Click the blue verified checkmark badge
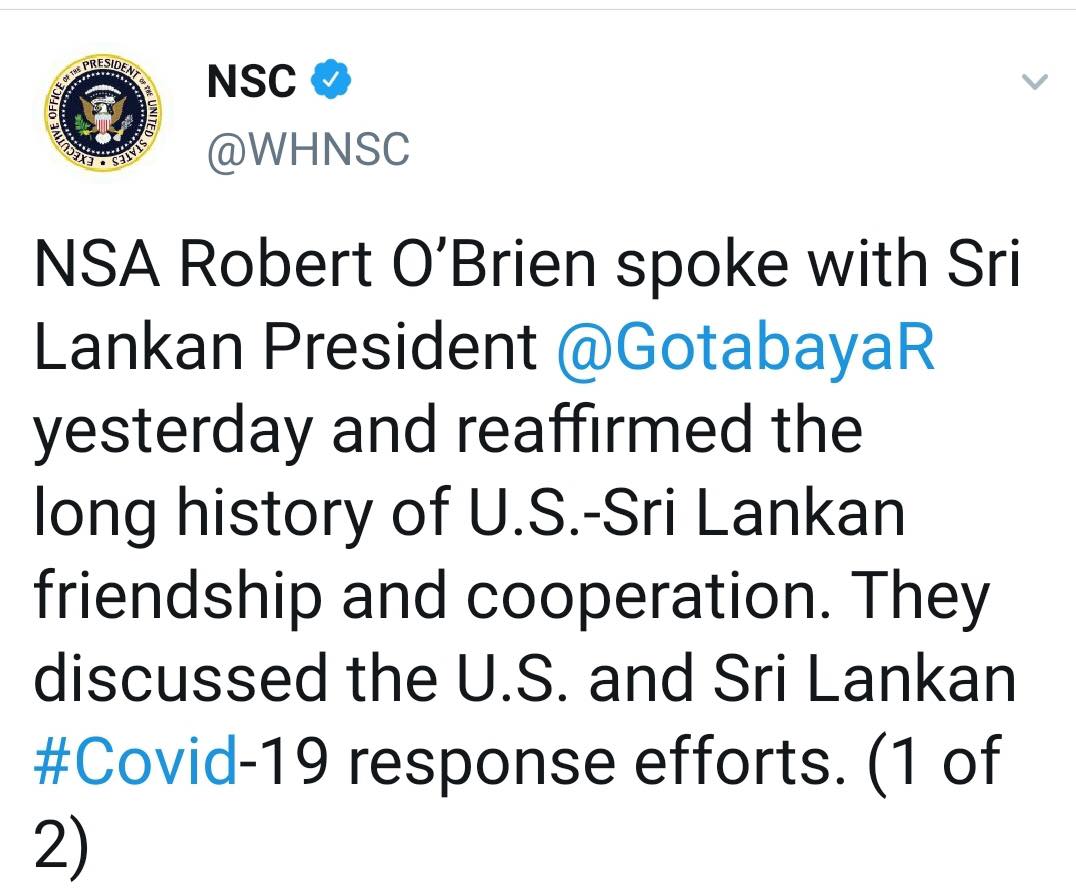1076x895 pixels. pyautogui.click(x=332, y=81)
